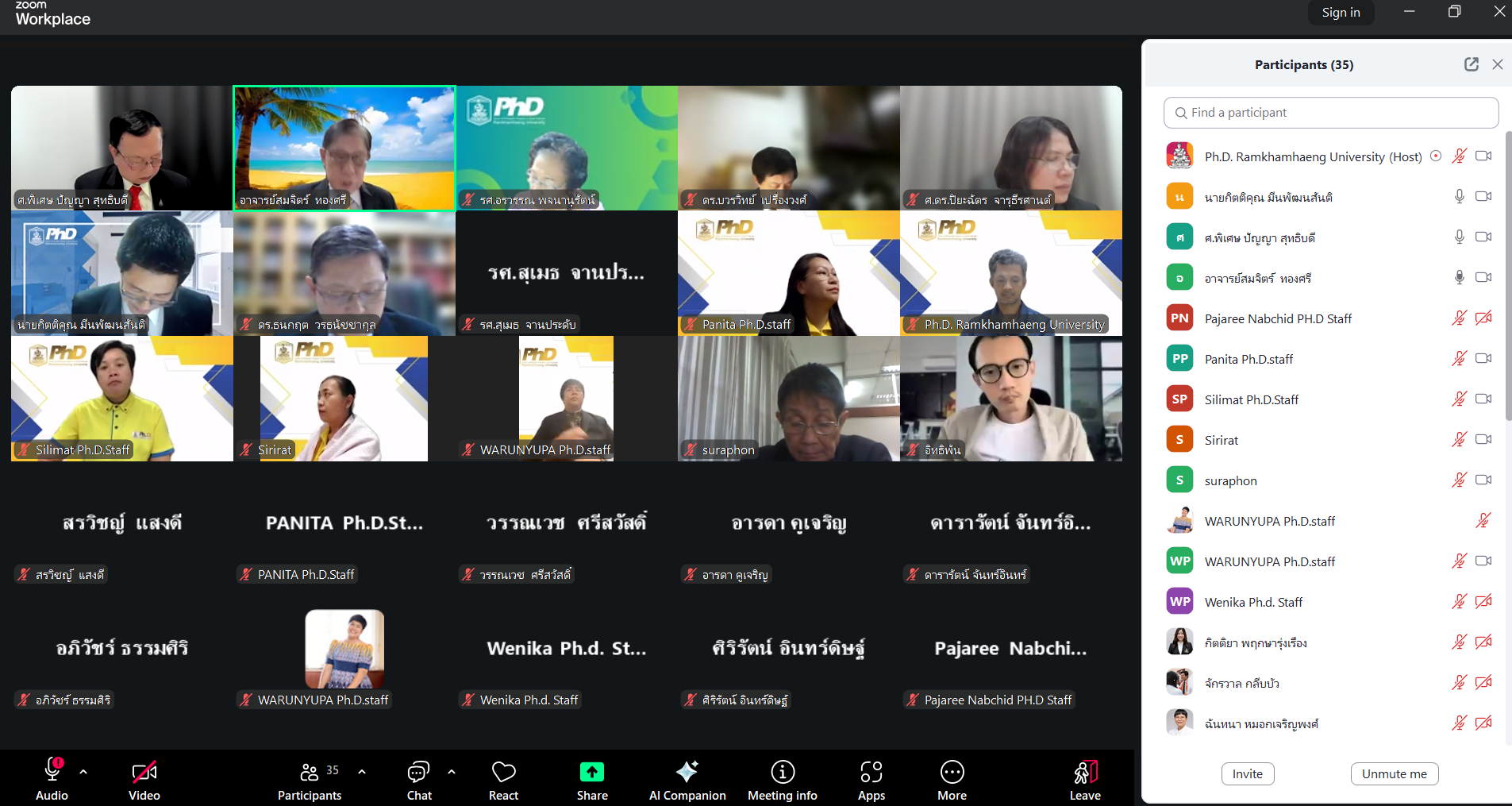This screenshot has width=1512, height=806.
Task: Expand audio options arrow
Action: pos(83,772)
